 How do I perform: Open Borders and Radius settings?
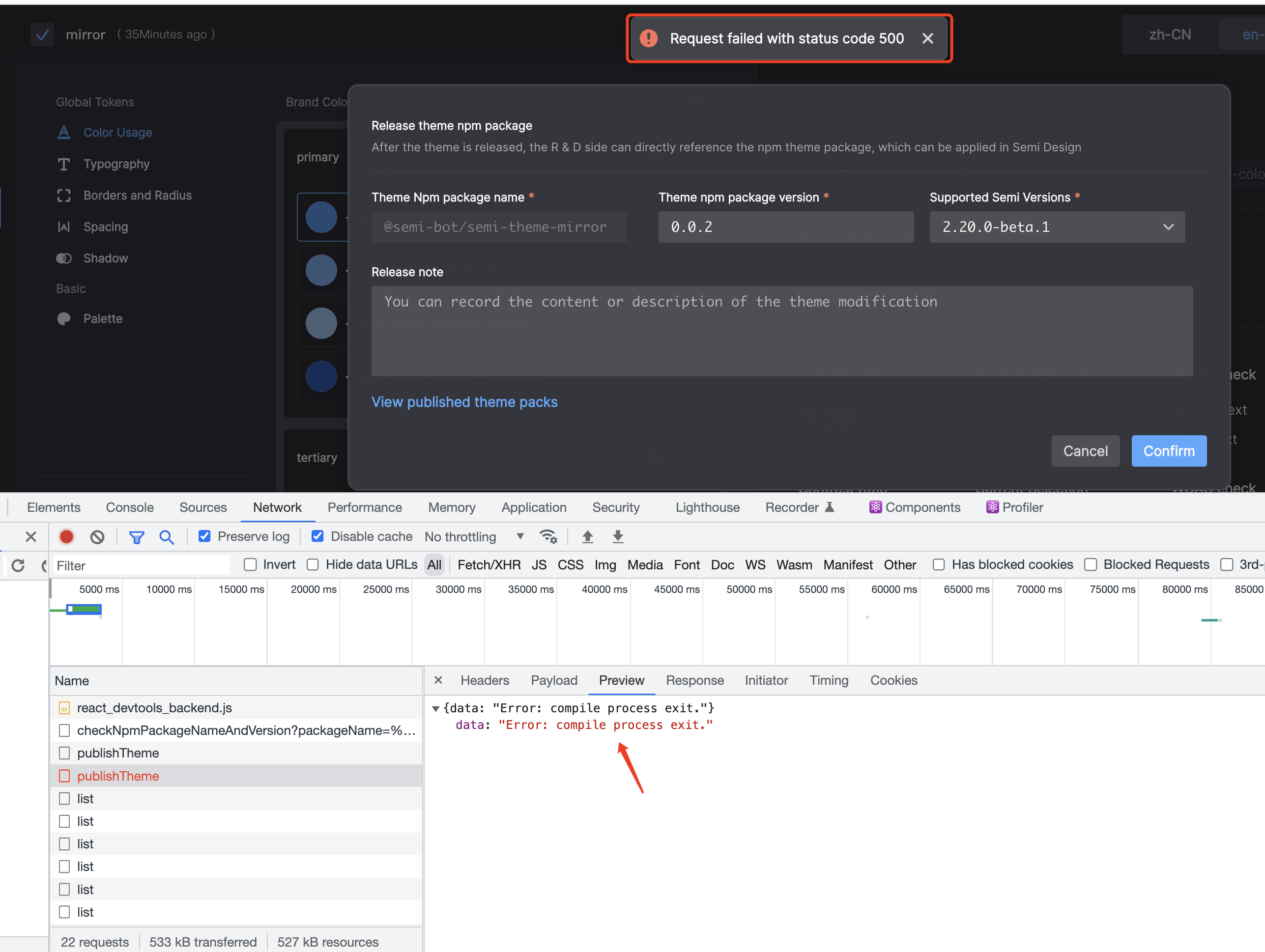coord(137,195)
